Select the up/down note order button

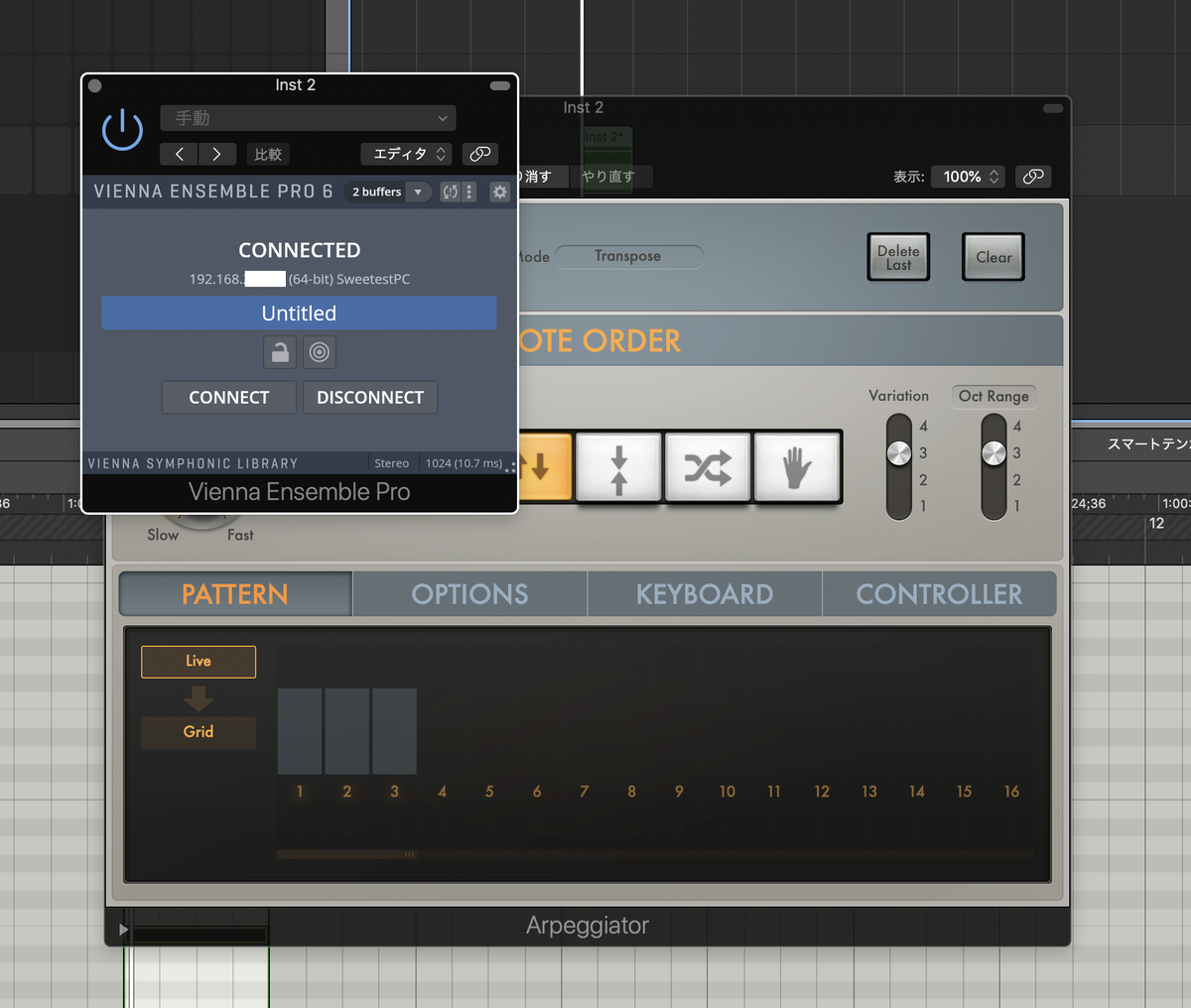click(x=545, y=466)
